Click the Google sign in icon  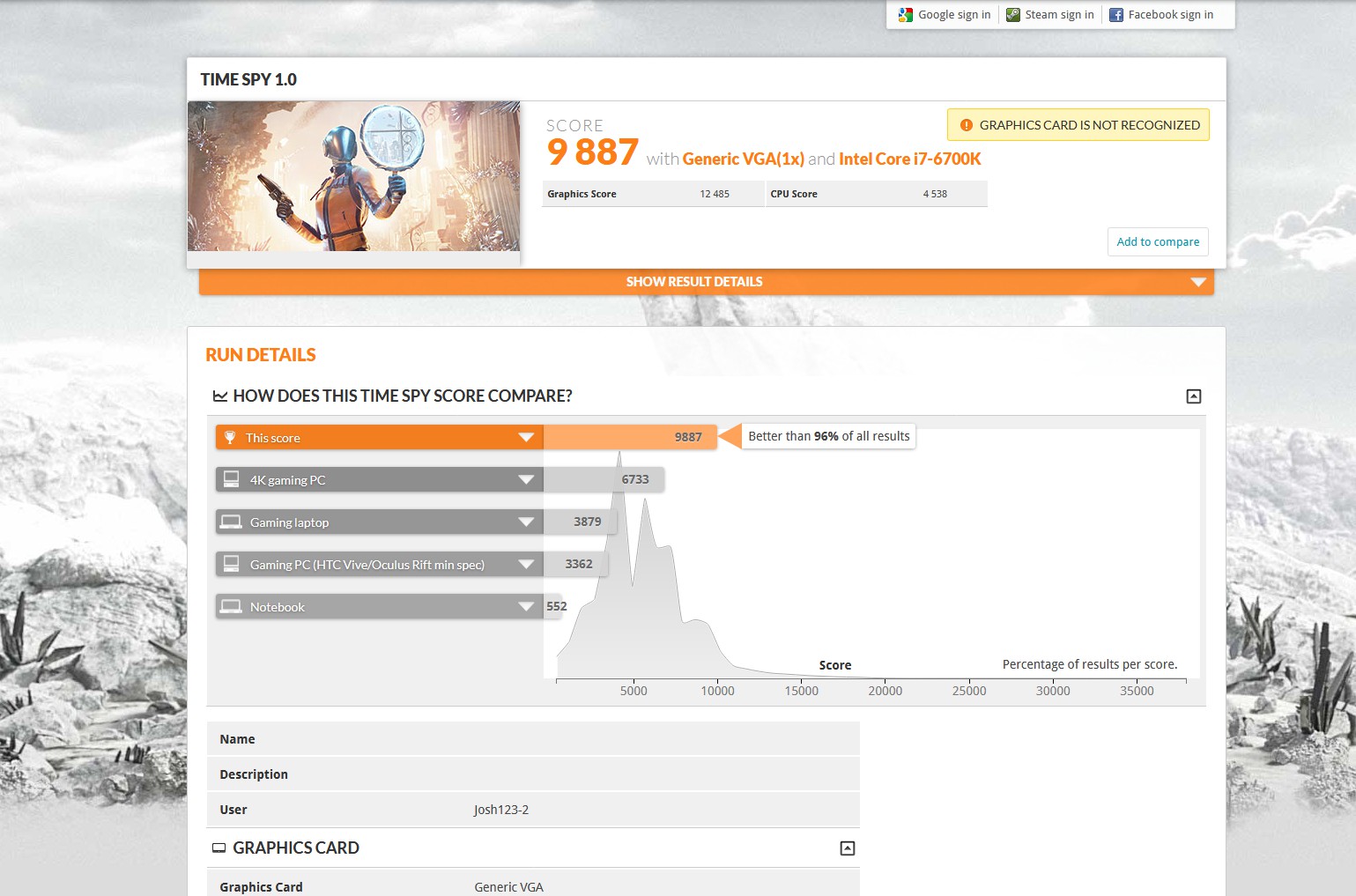click(906, 15)
